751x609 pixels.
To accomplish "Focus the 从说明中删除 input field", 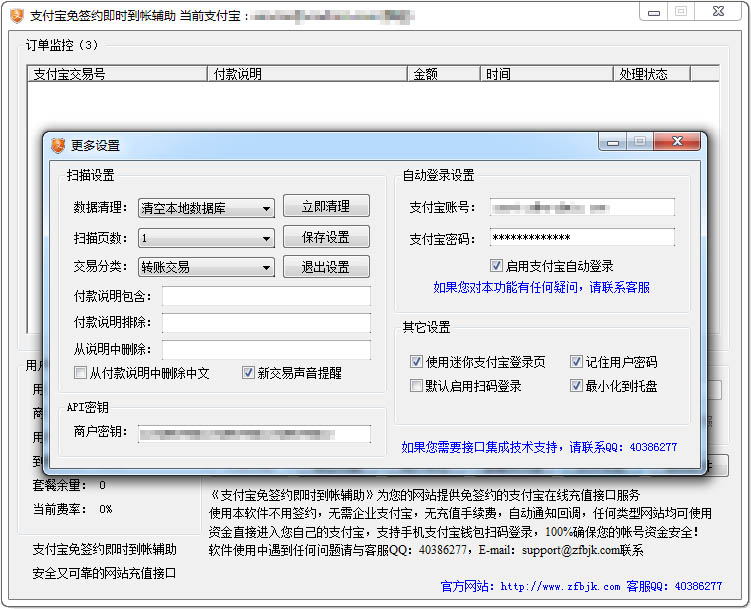I will point(266,350).
